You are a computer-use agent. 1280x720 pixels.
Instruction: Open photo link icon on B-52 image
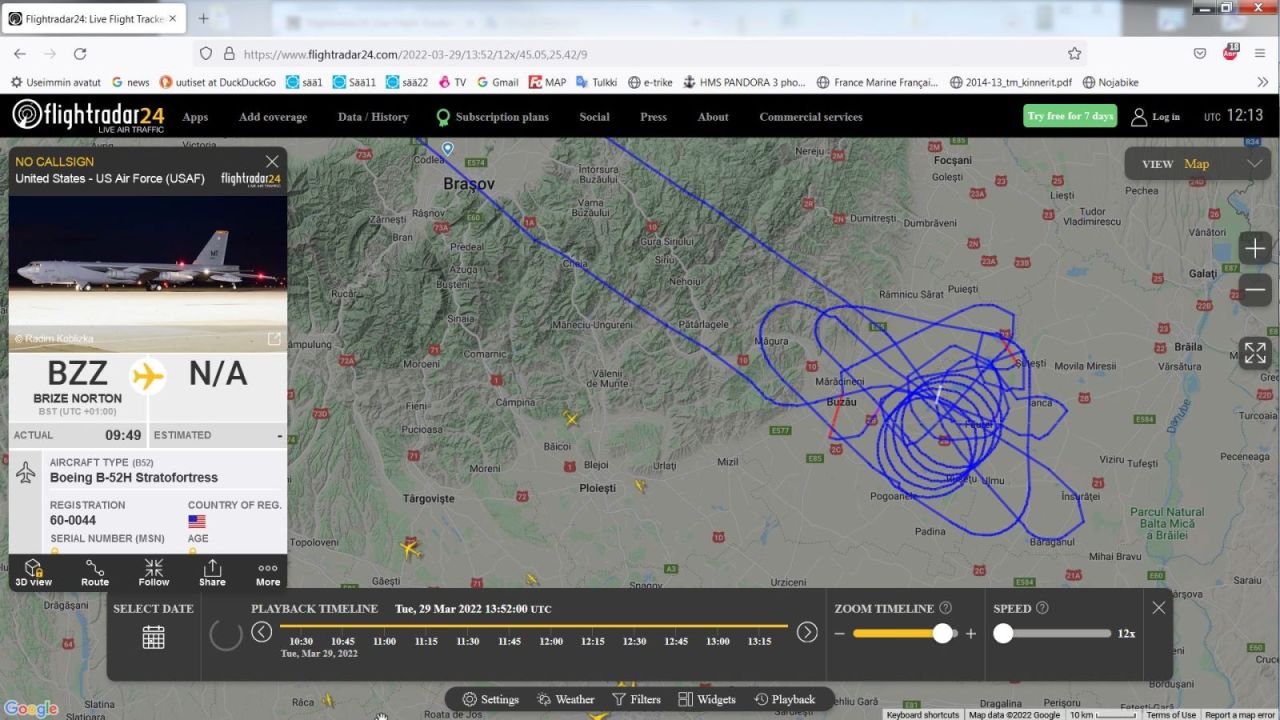click(274, 339)
